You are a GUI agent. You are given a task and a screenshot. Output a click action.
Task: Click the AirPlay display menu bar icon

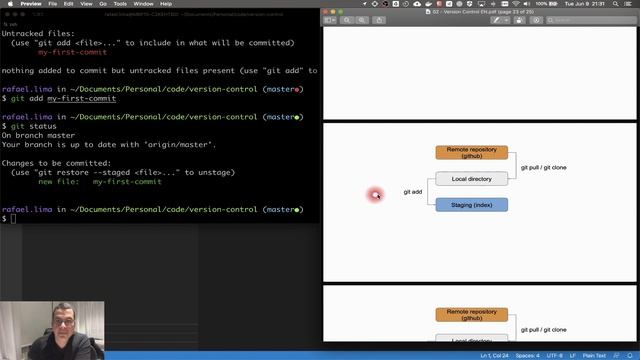(x=482, y=4)
